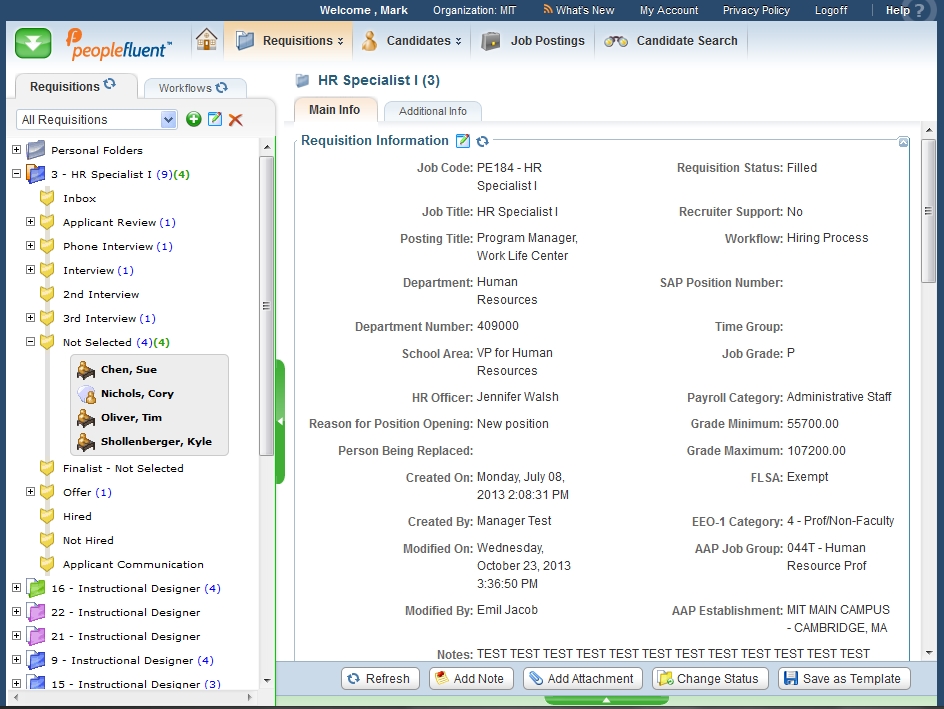Click the Save as Template button
This screenshot has width=944, height=709.
(843, 678)
